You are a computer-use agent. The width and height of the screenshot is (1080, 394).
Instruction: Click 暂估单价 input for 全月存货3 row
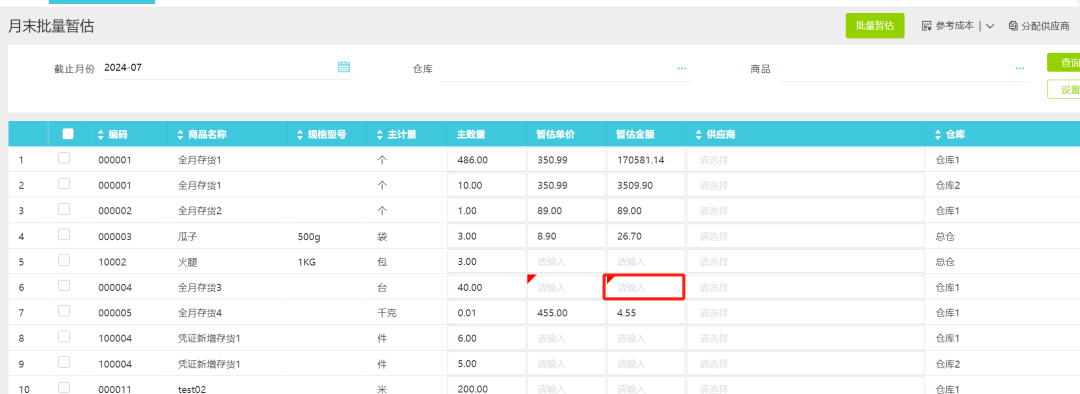pyautogui.click(x=566, y=287)
